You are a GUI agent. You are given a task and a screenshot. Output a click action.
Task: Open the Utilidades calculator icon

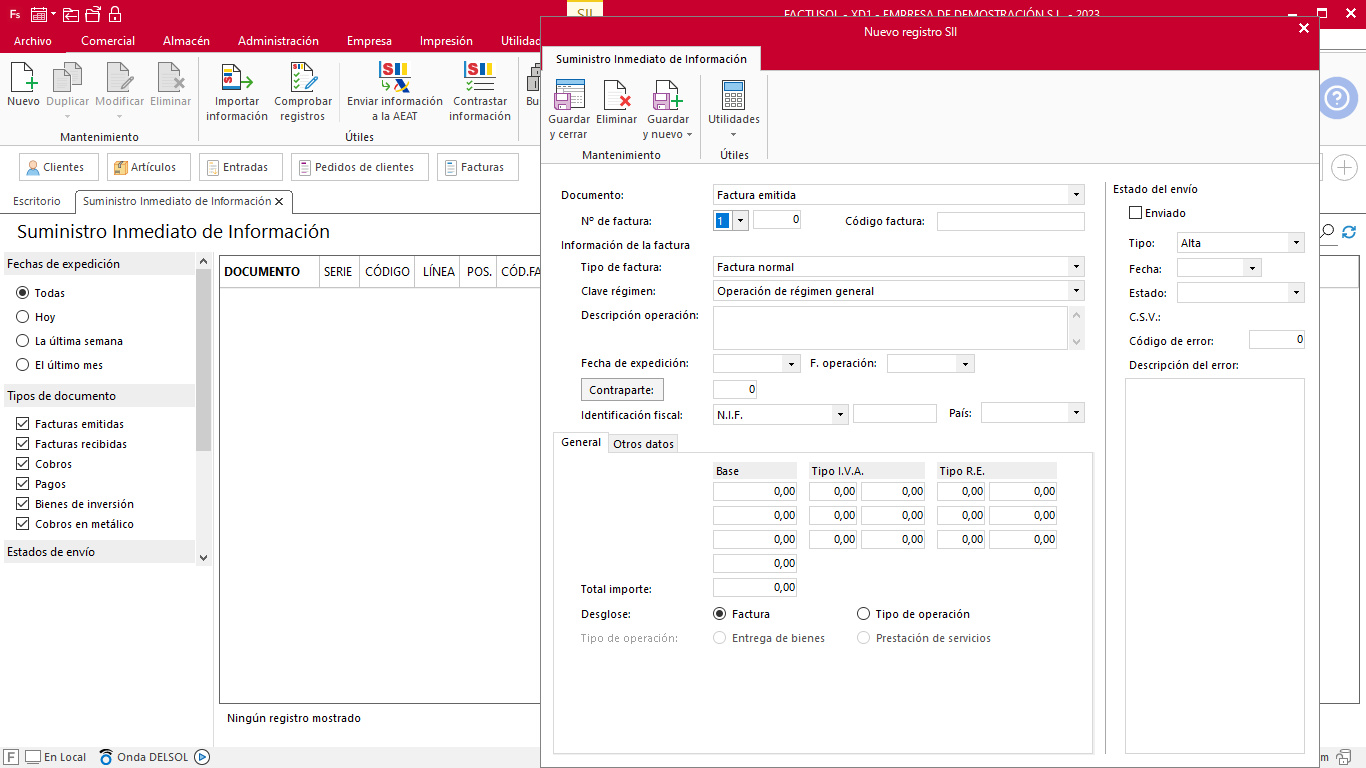733,97
